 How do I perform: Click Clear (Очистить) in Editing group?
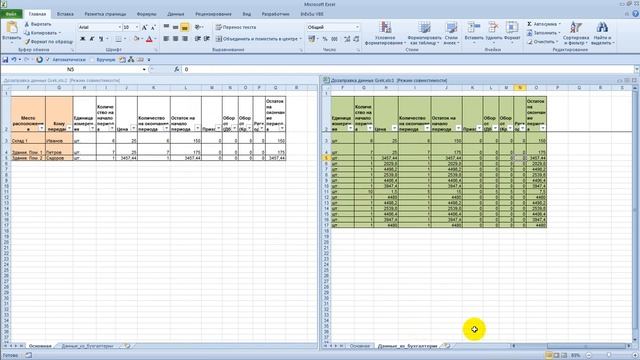click(542, 42)
